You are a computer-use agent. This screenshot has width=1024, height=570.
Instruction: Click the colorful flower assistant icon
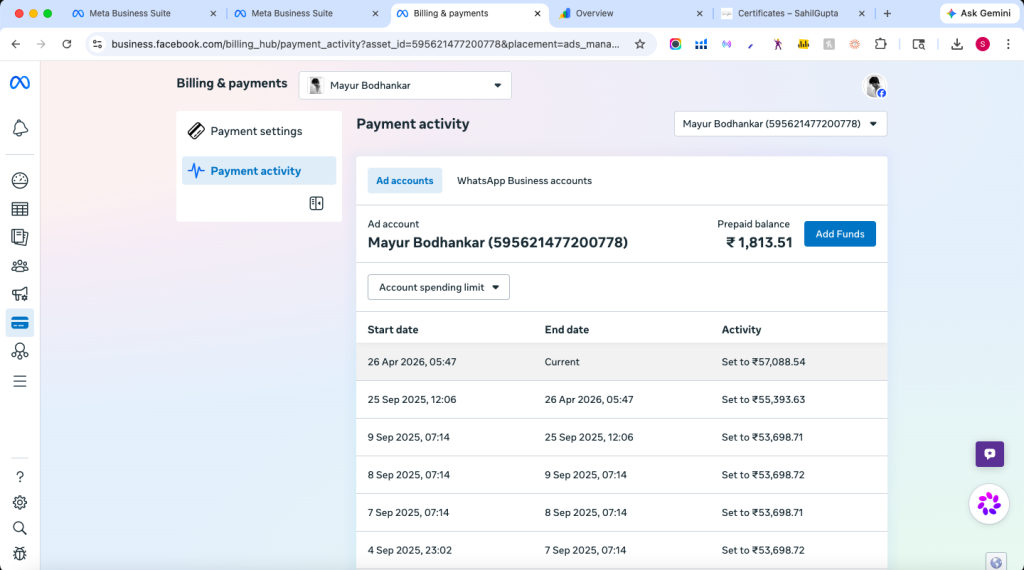click(x=989, y=504)
